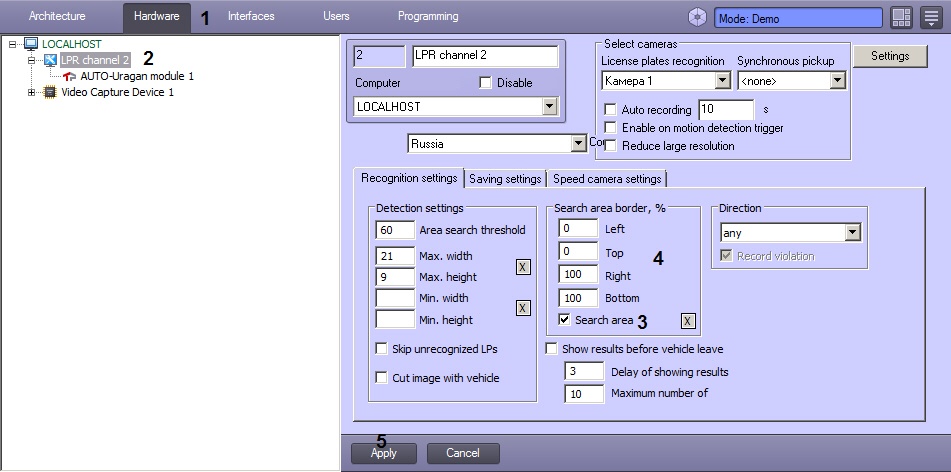Tick the Auto recording checkbox
Image resolution: width=951 pixels, height=472 pixels.
pos(610,110)
